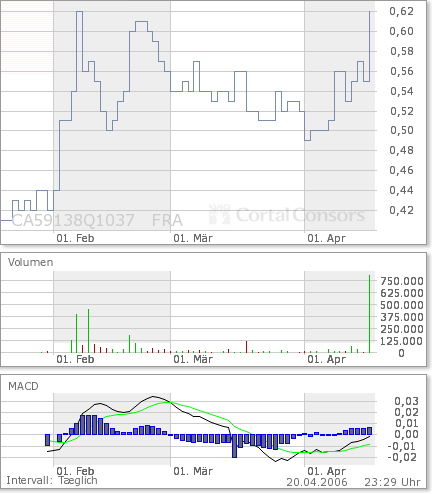This screenshot has width=432, height=494.
Task: Click the 23:29 Uhr timestamp
Action: tap(392, 482)
